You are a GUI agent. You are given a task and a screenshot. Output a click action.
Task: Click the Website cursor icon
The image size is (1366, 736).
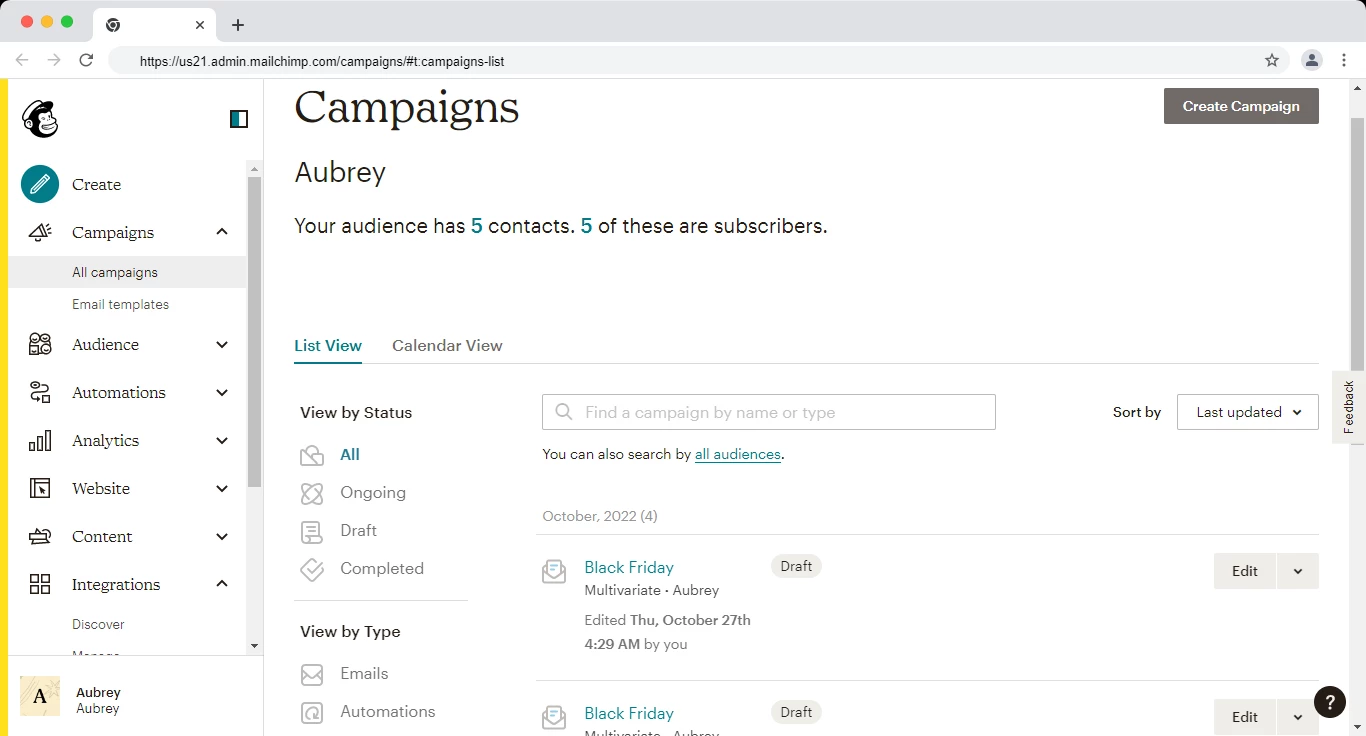pyautogui.click(x=40, y=488)
